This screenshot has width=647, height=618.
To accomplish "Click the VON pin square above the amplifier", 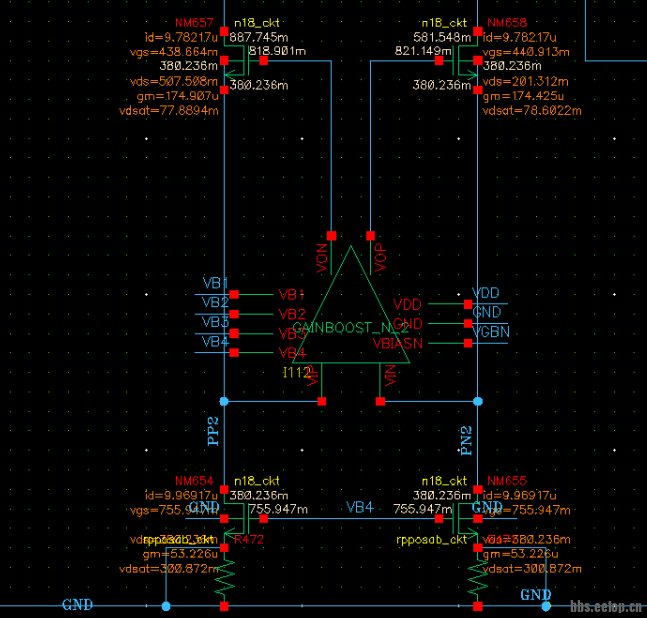I will pyautogui.click(x=331, y=236).
